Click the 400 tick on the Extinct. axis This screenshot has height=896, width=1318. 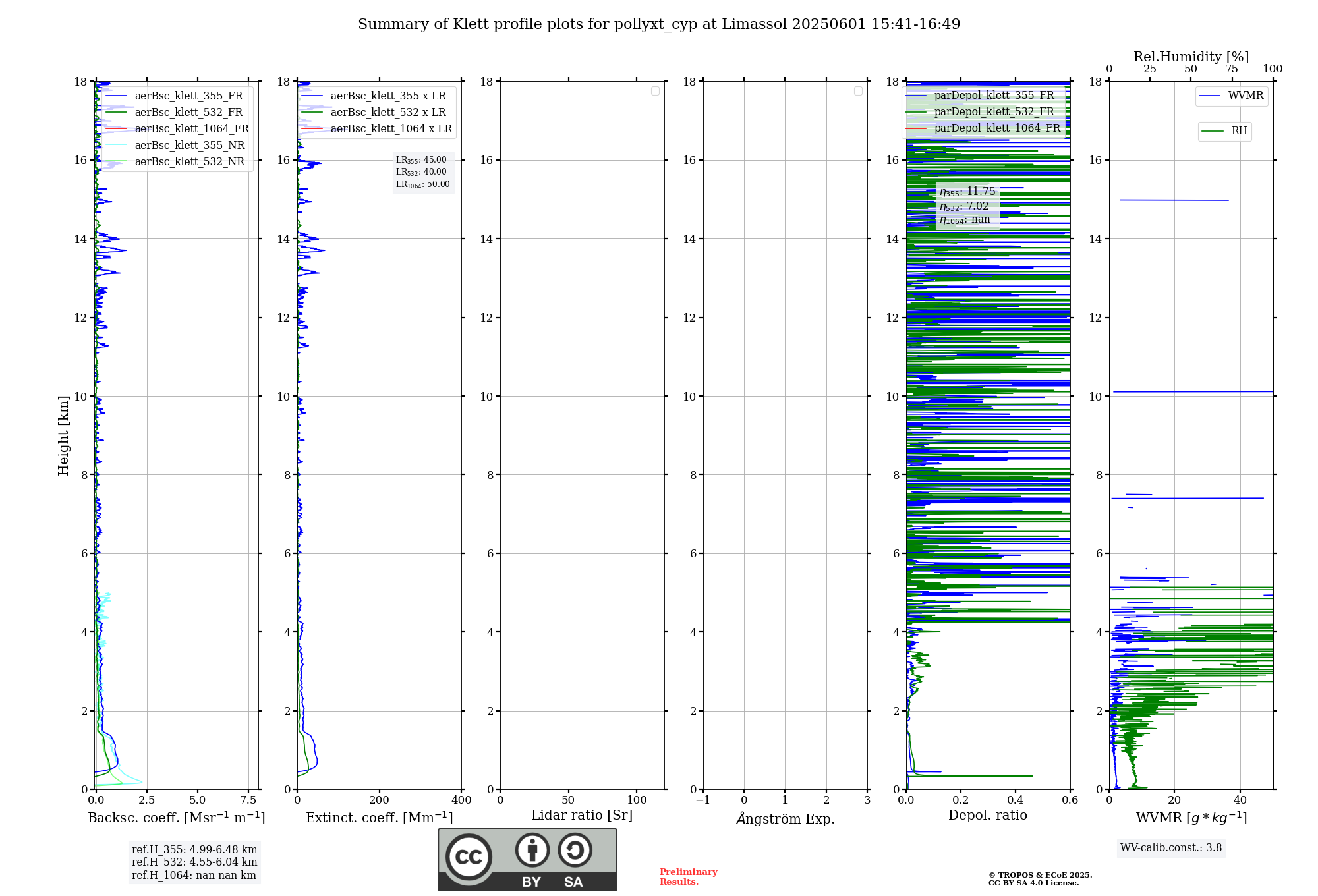pos(461,800)
